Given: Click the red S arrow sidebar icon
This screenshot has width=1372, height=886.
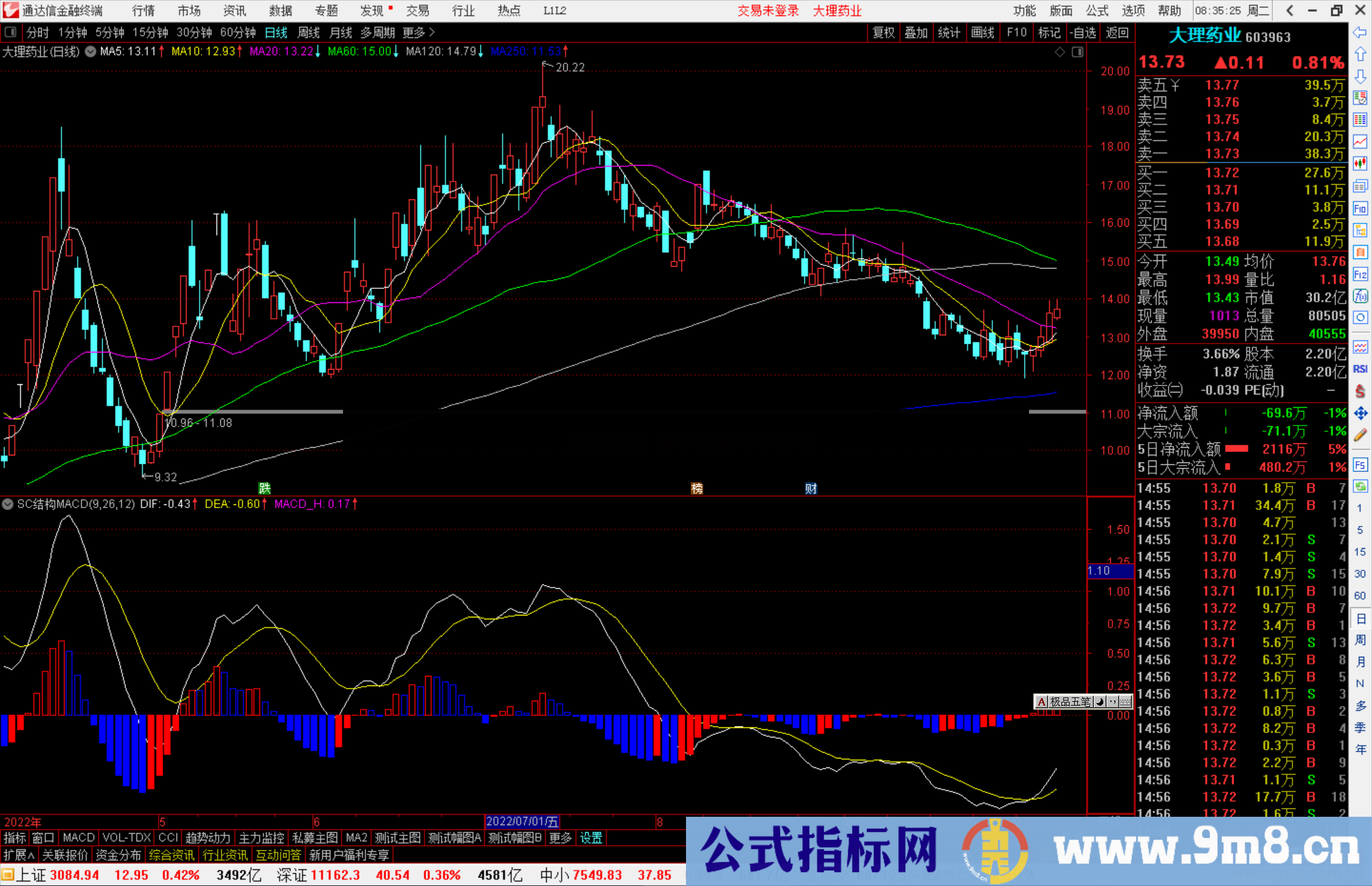Looking at the screenshot, I should pyautogui.click(x=1360, y=391).
